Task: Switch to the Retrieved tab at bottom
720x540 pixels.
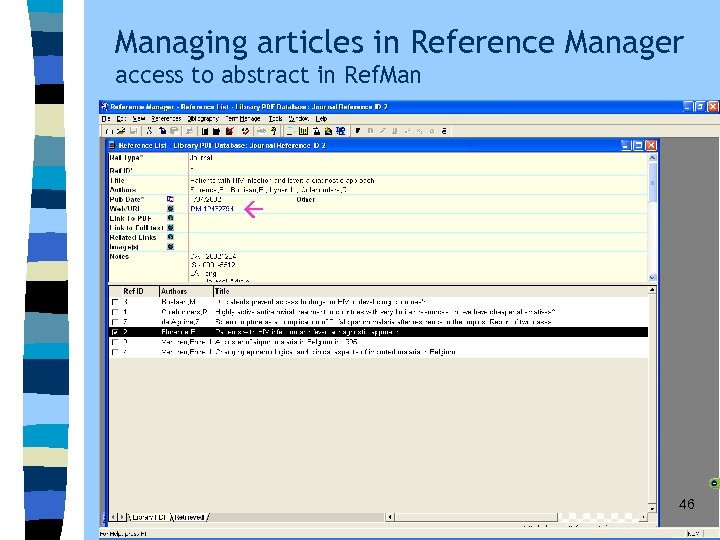Action: pyautogui.click(x=190, y=518)
